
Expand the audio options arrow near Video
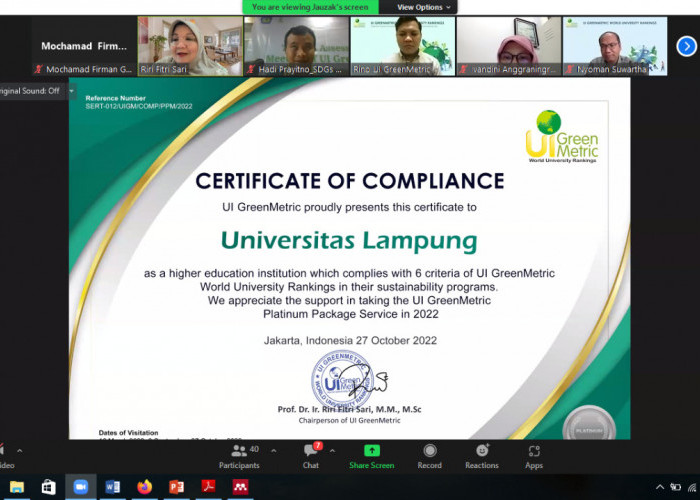tap(19, 451)
